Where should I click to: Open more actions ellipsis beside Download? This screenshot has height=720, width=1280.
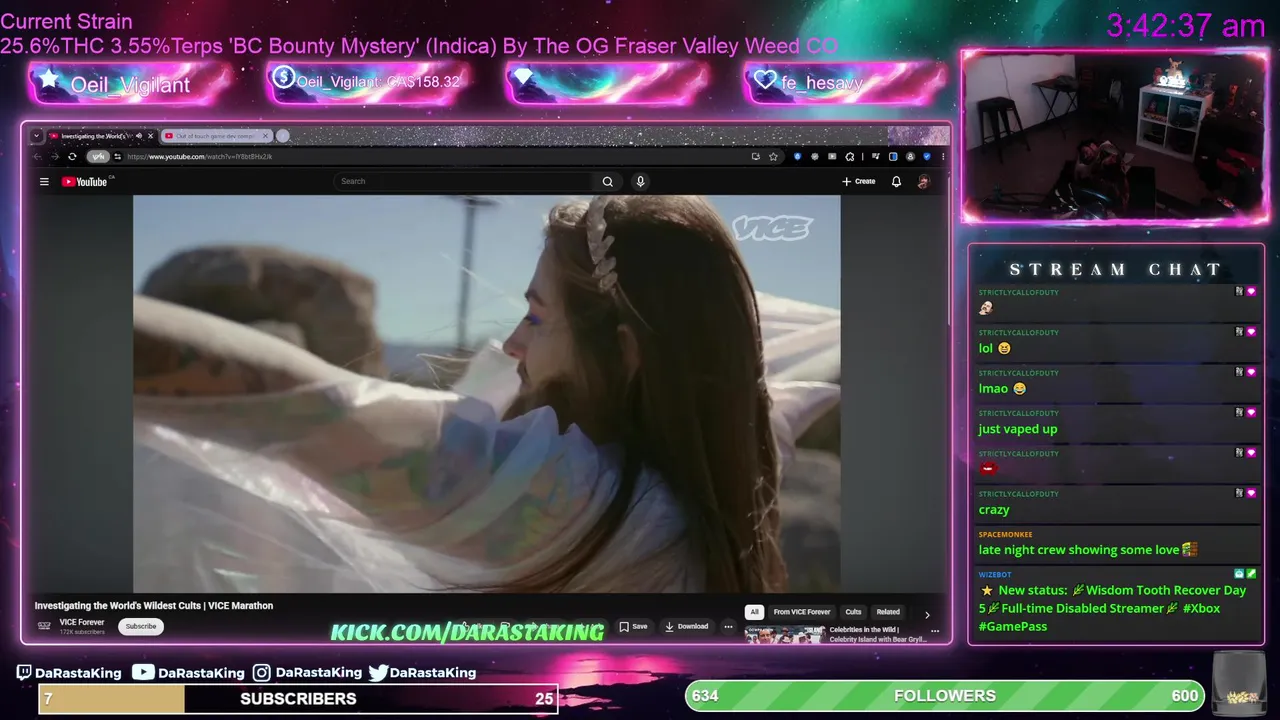728,626
